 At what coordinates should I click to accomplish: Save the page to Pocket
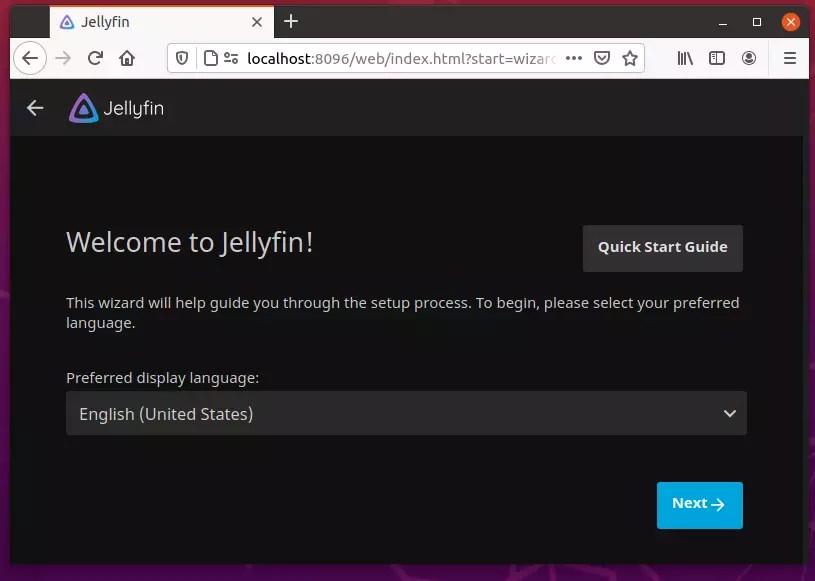click(x=602, y=58)
